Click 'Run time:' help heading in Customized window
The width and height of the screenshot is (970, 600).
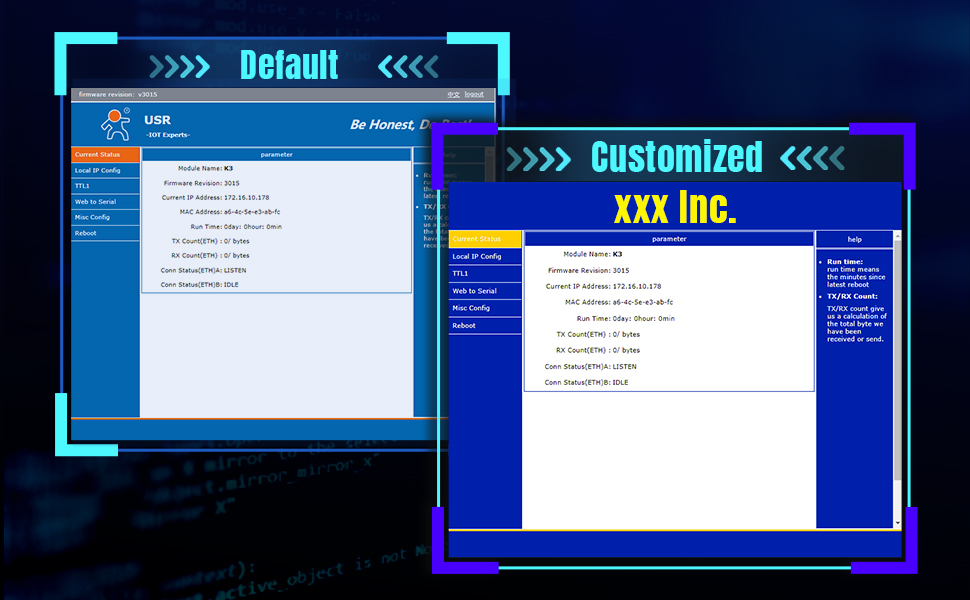pyautogui.click(x=844, y=262)
